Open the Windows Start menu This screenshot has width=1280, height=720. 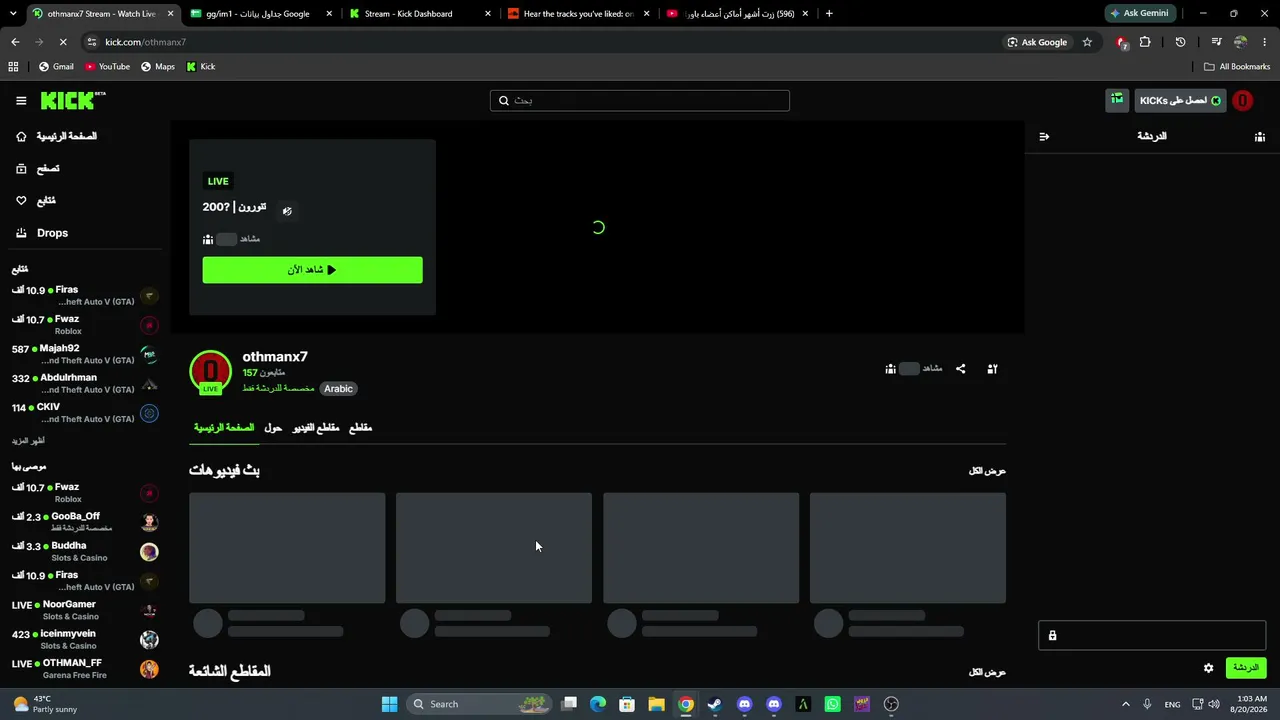(389, 704)
